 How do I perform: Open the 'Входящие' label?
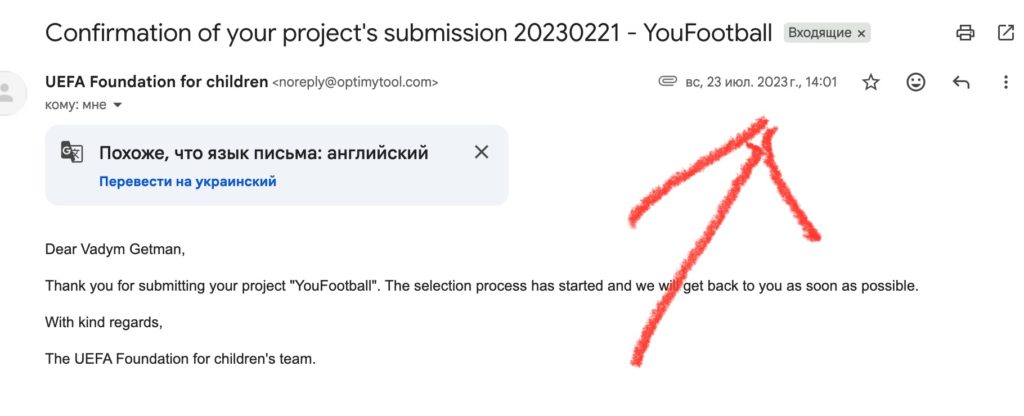[x=820, y=33]
